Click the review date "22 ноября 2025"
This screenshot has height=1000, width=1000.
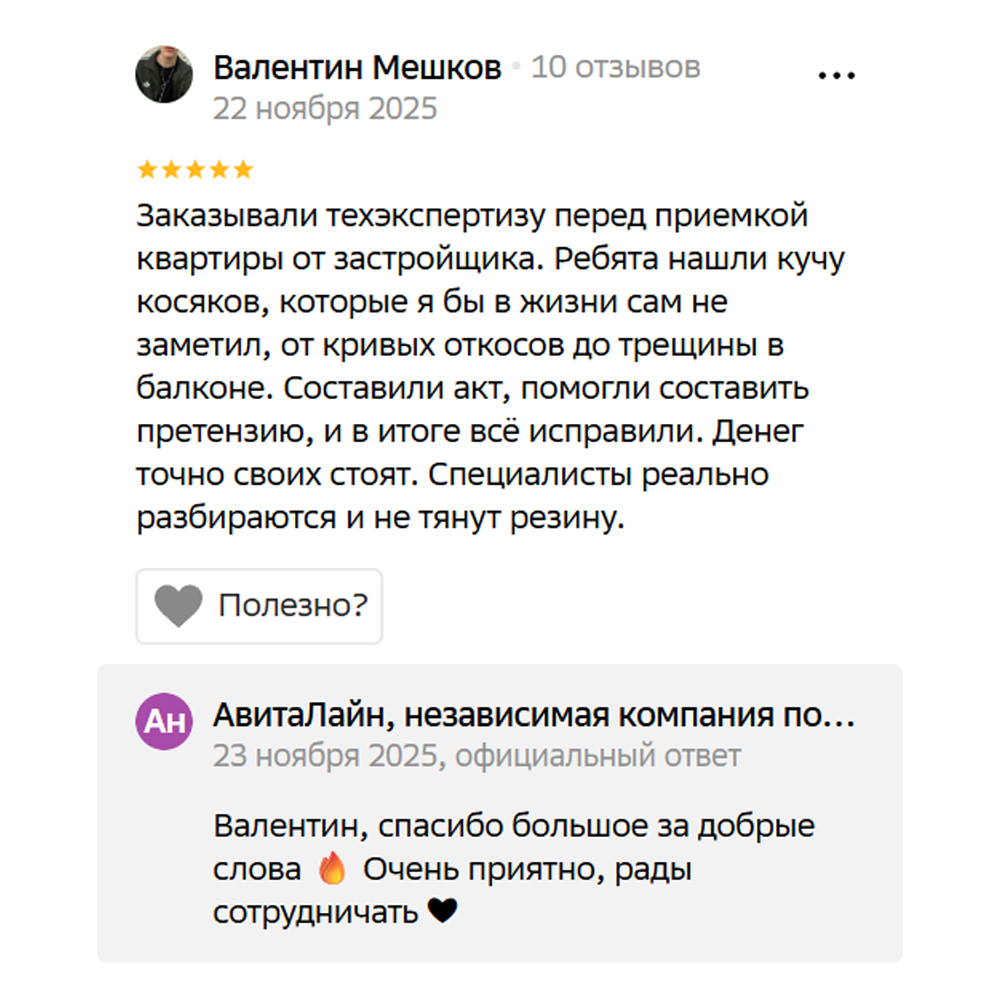point(325,108)
